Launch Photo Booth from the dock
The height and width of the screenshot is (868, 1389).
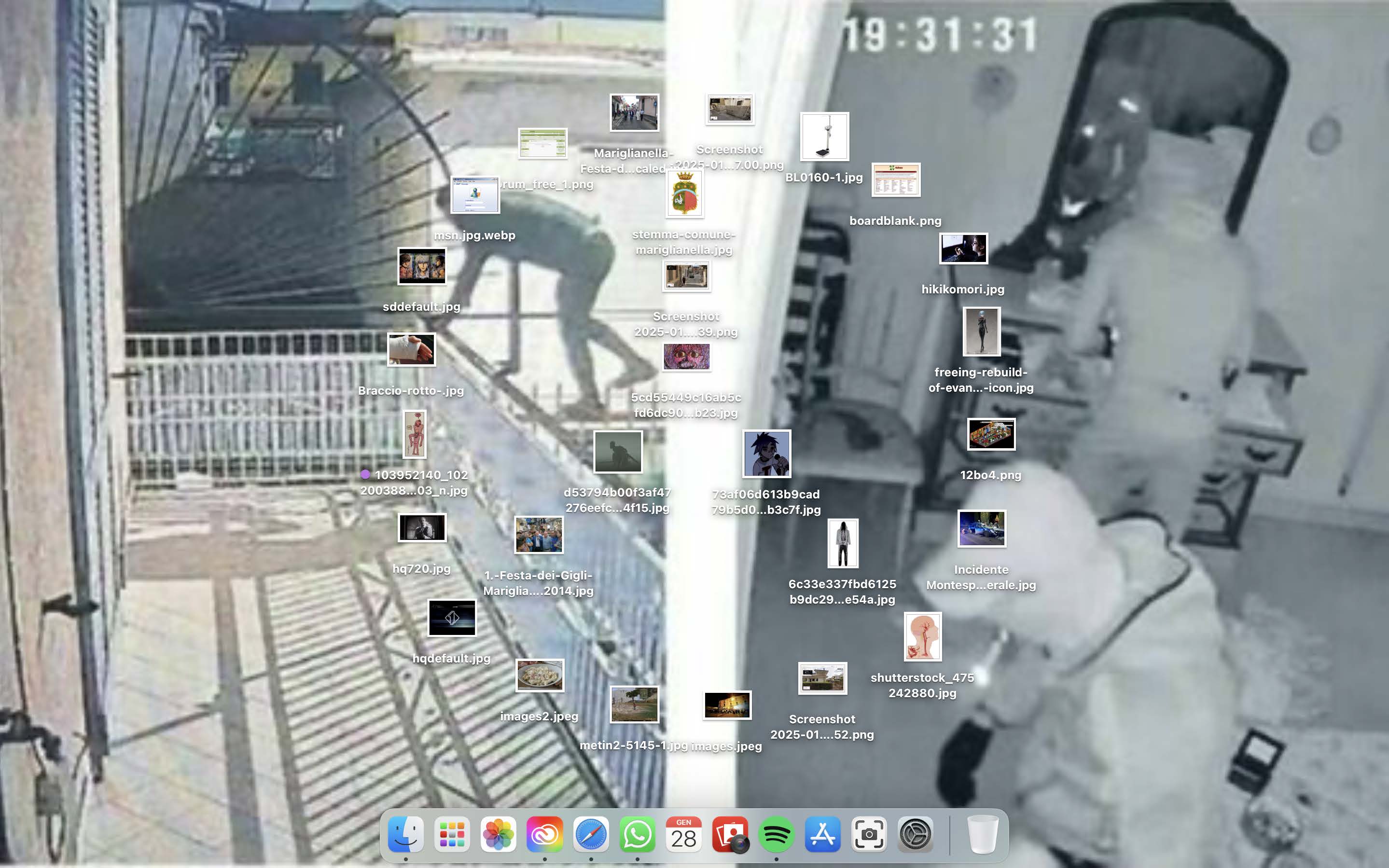tap(730, 834)
